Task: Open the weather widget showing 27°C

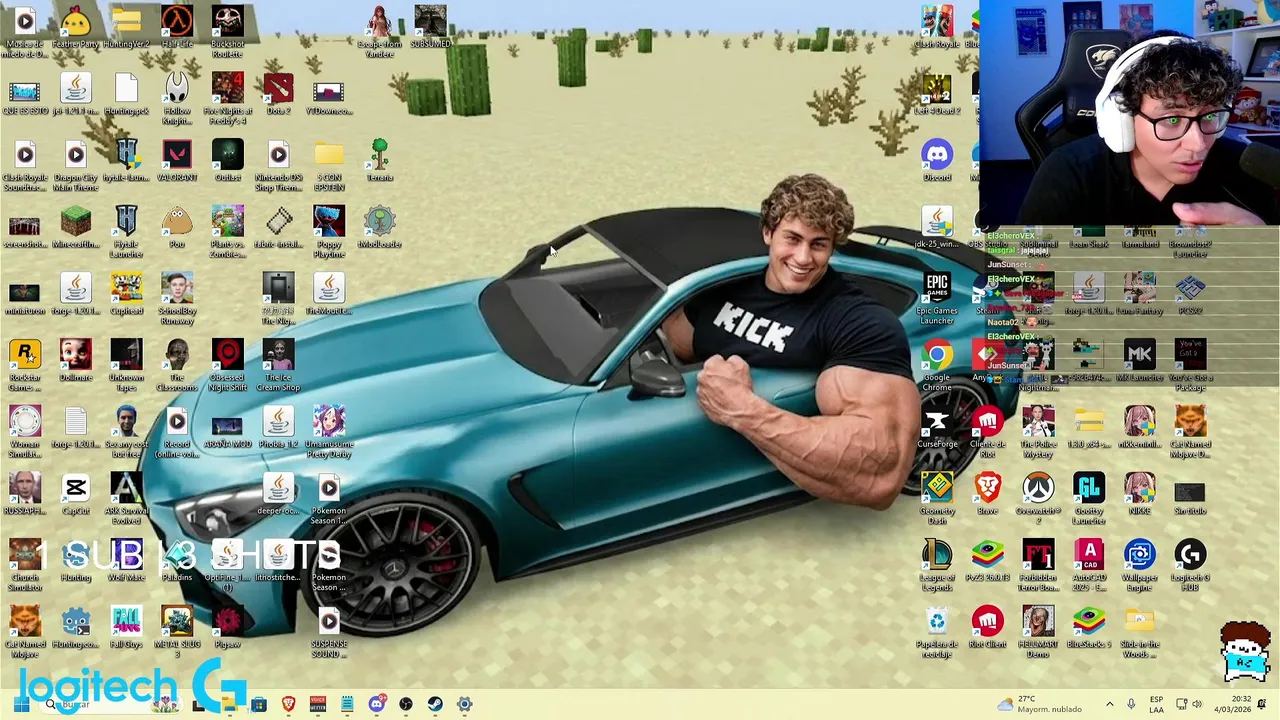Action: 1040,705
